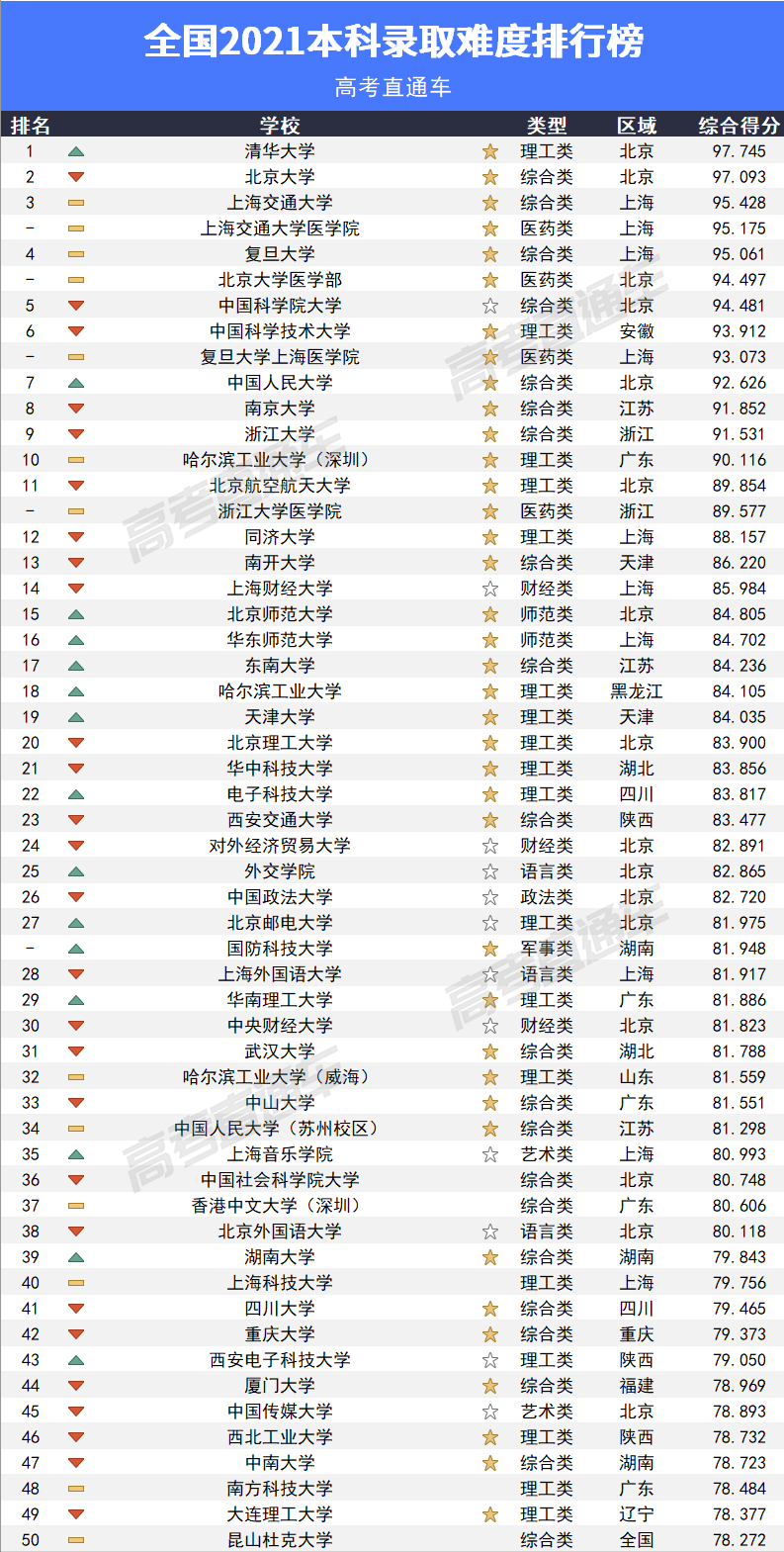Click the school name 复旦大学上海医学院
Viewport: 784px width, 1552px height.
[x=280, y=357]
